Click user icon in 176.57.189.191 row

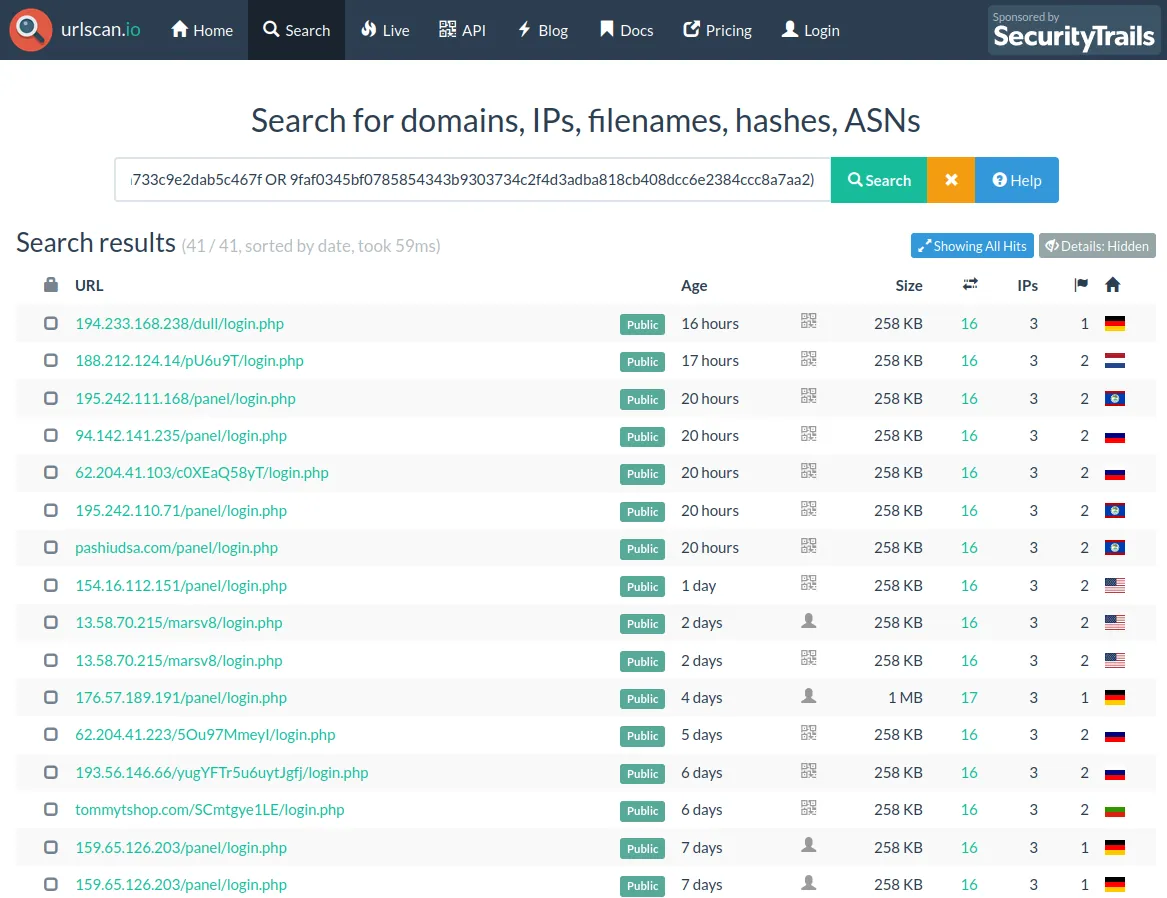(x=808, y=696)
